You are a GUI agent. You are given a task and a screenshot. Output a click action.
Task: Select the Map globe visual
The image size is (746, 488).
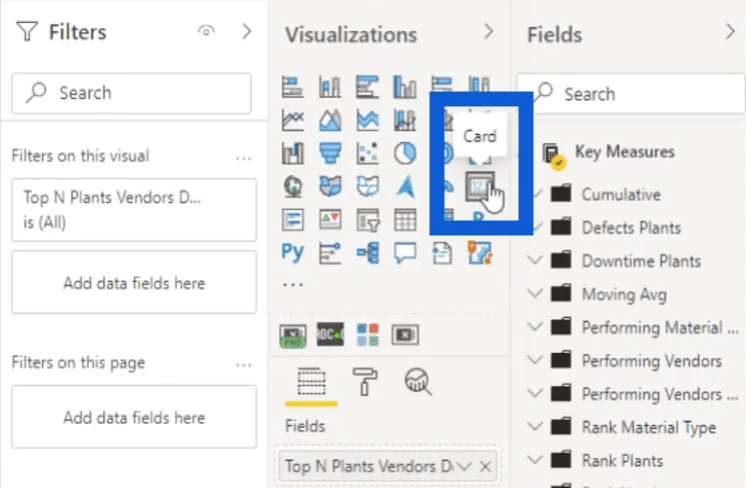(x=293, y=186)
